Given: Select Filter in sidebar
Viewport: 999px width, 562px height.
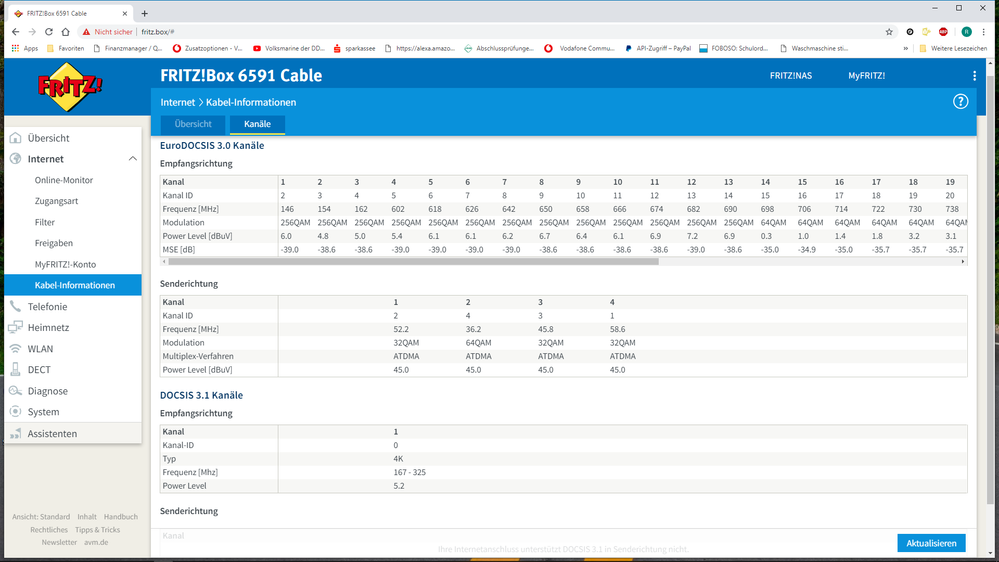Looking at the screenshot, I should point(45,222).
